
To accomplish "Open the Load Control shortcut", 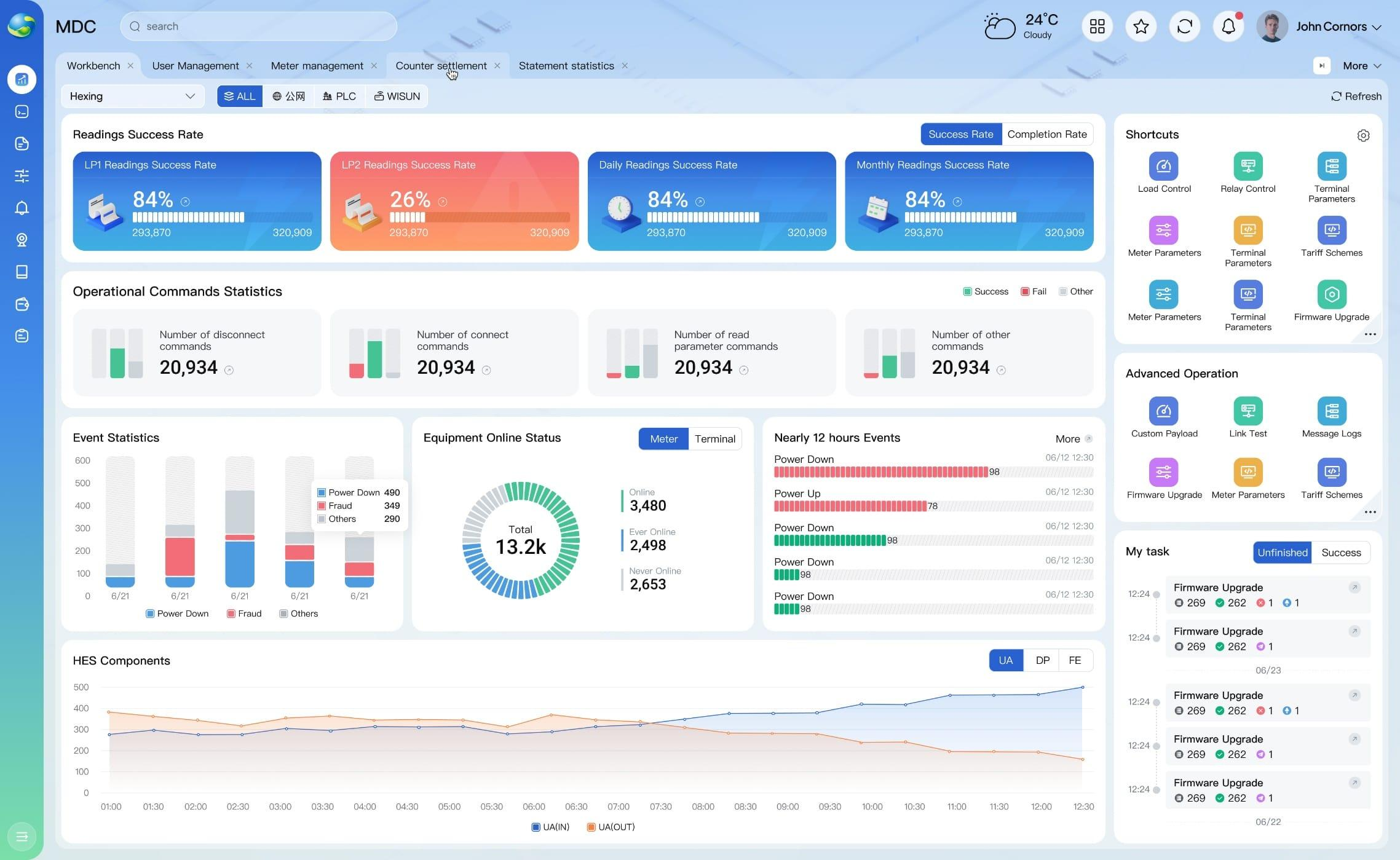I will pyautogui.click(x=1163, y=167).
